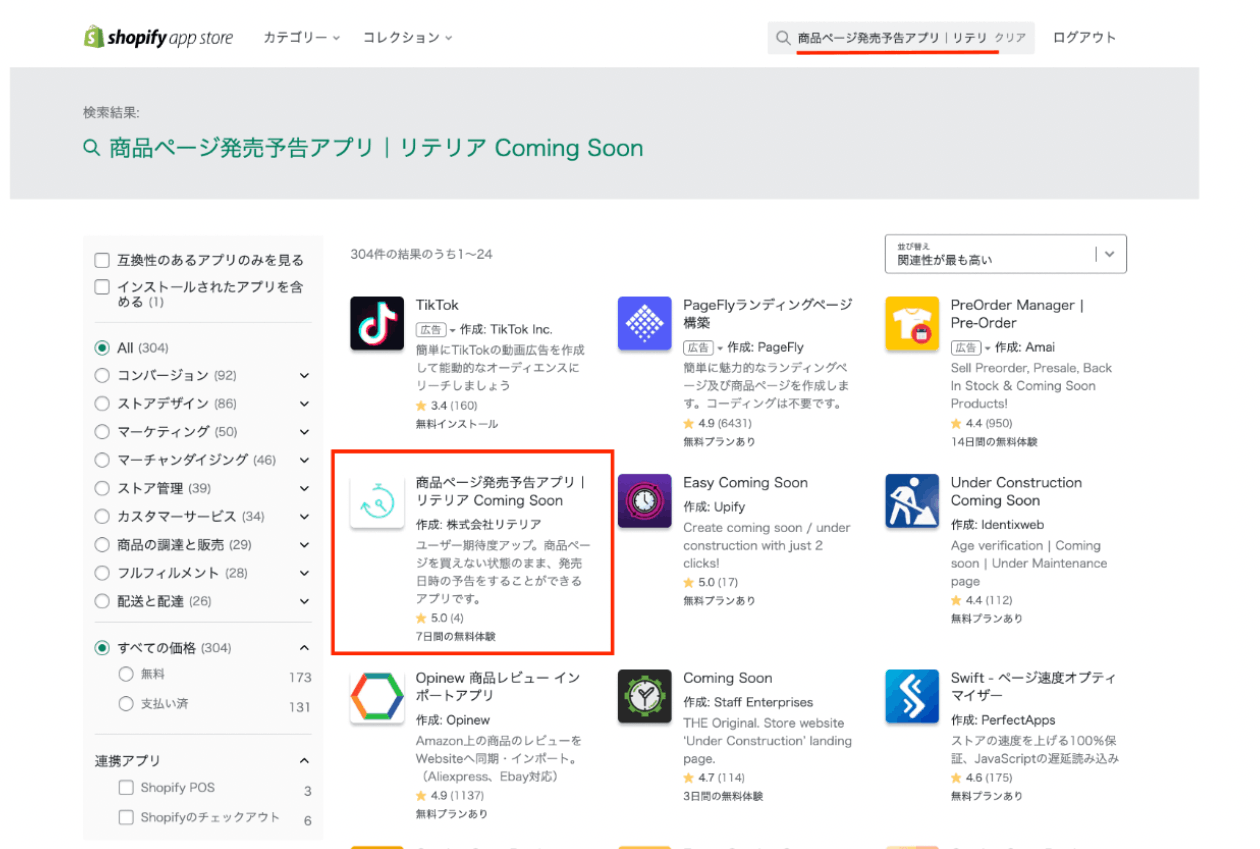Open the Shopify app store logo
Screen dimensions: 1260x849
click(x=158, y=37)
